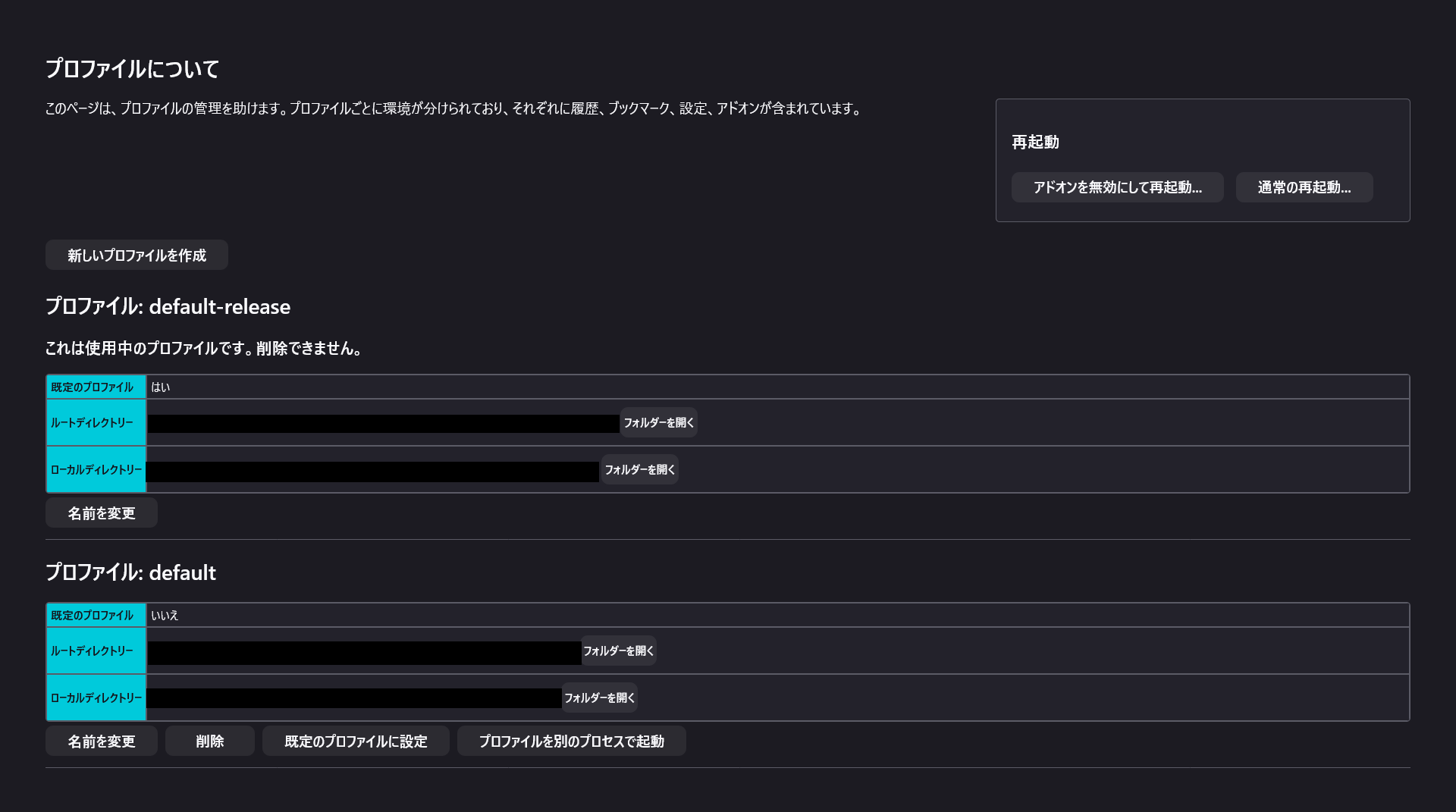Screen dimensions: 1456x812
Task: Click the プロファイル: default heading
Action: tap(130, 572)
